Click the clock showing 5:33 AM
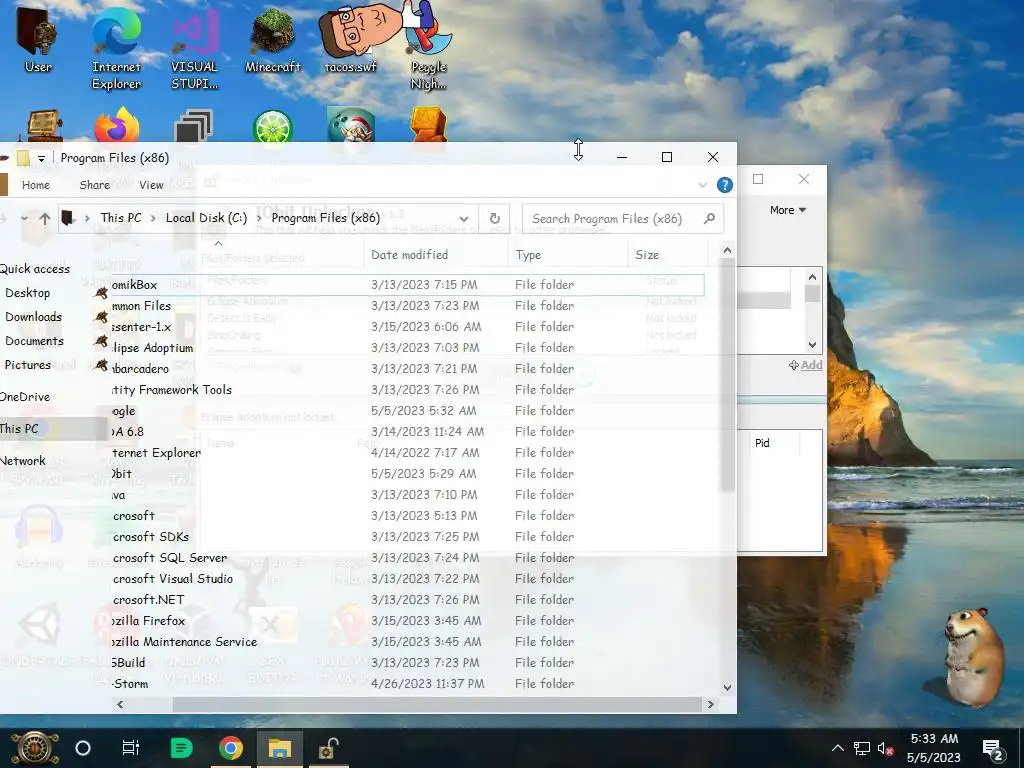The width and height of the screenshot is (1024, 768). tap(934, 739)
